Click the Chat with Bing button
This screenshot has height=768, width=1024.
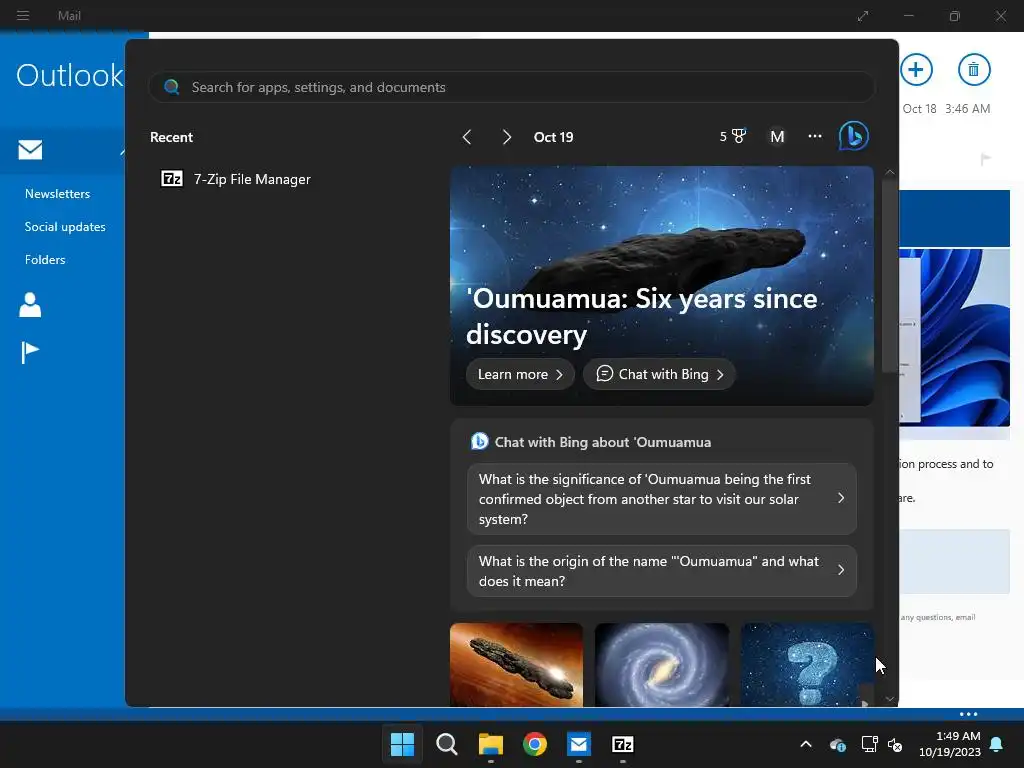click(660, 374)
